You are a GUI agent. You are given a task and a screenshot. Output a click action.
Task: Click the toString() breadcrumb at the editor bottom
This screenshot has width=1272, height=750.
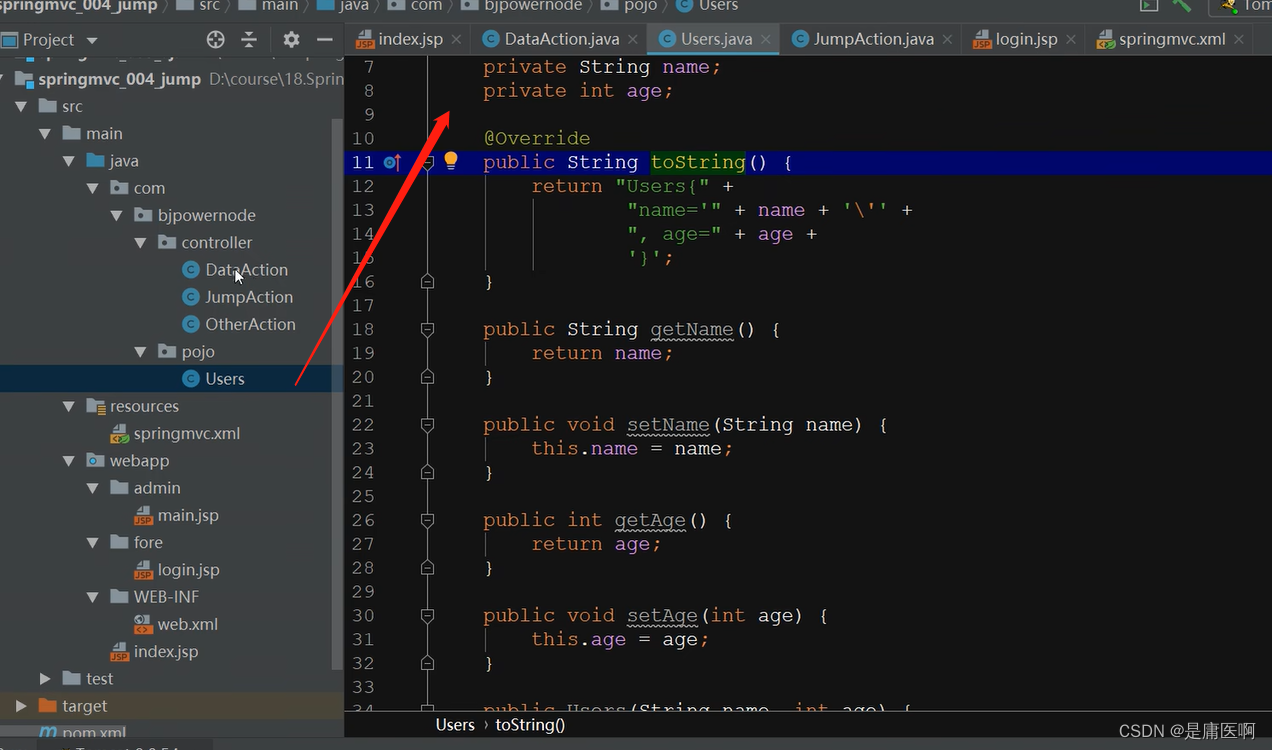530,725
